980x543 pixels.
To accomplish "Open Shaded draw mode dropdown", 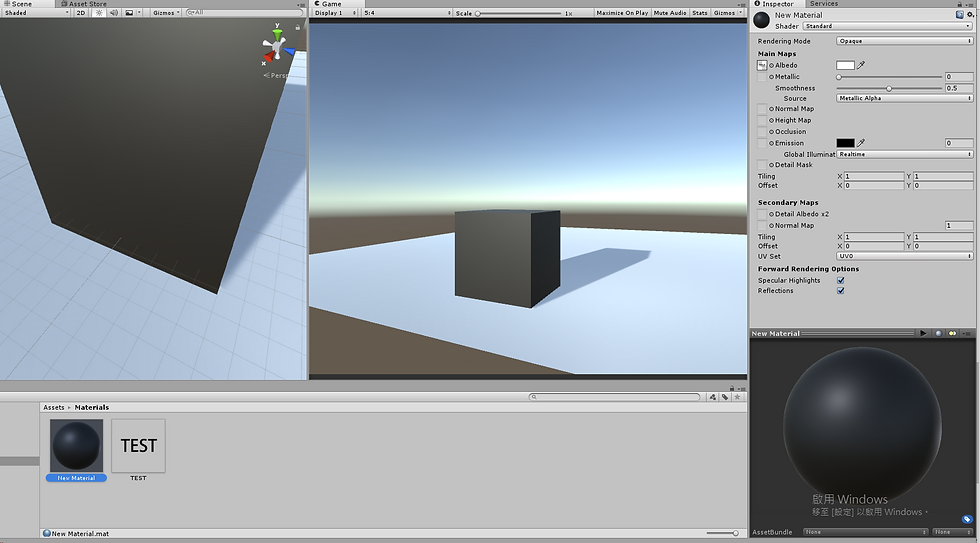I will pyautogui.click(x=36, y=12).
